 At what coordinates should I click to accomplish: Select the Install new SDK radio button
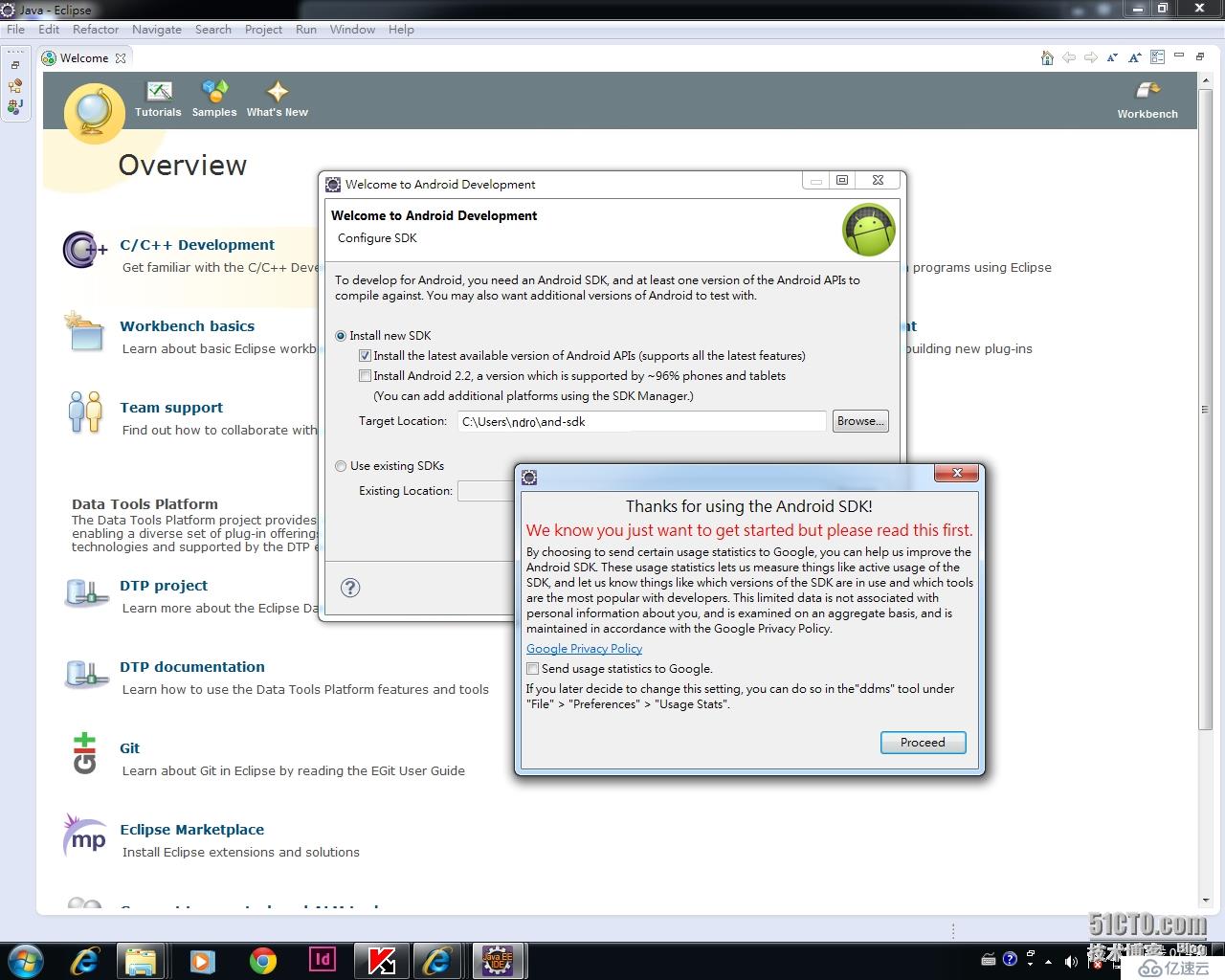click(341, 336)
